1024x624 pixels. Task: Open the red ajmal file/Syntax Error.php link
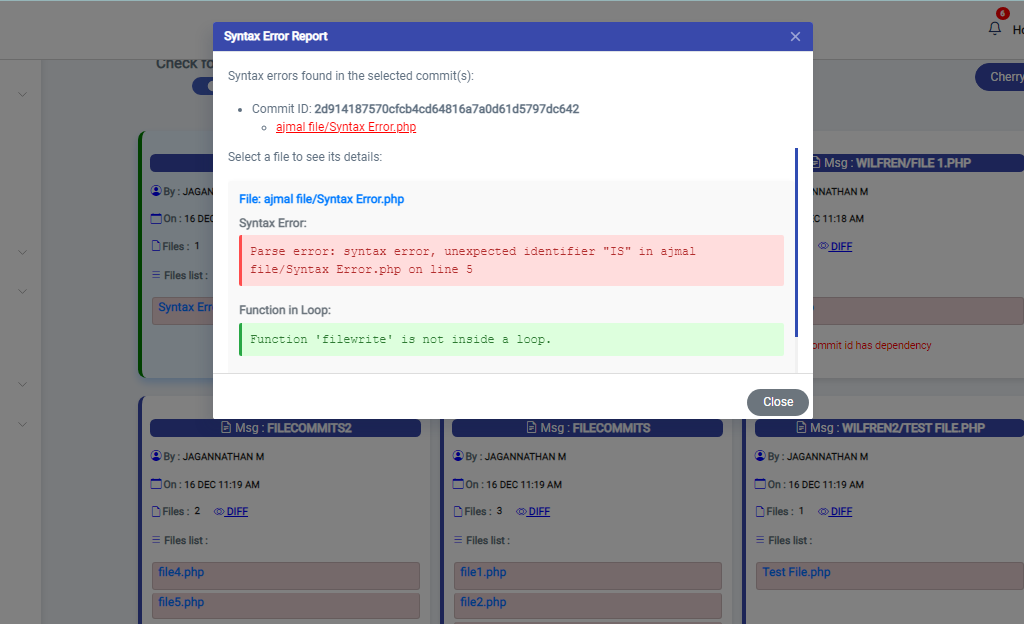pyautogui.click(x=346, y=127)
